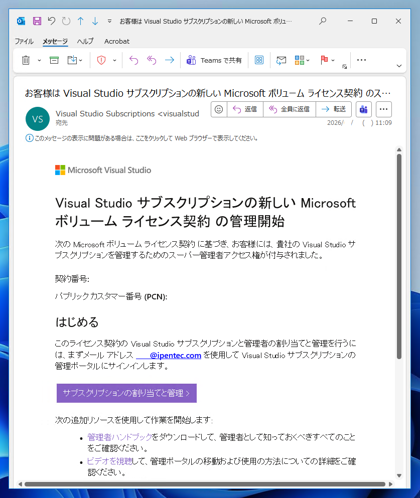Click the scroll down arrow of message body
Viewport: 420px width, 498px height.
point(399,476)
